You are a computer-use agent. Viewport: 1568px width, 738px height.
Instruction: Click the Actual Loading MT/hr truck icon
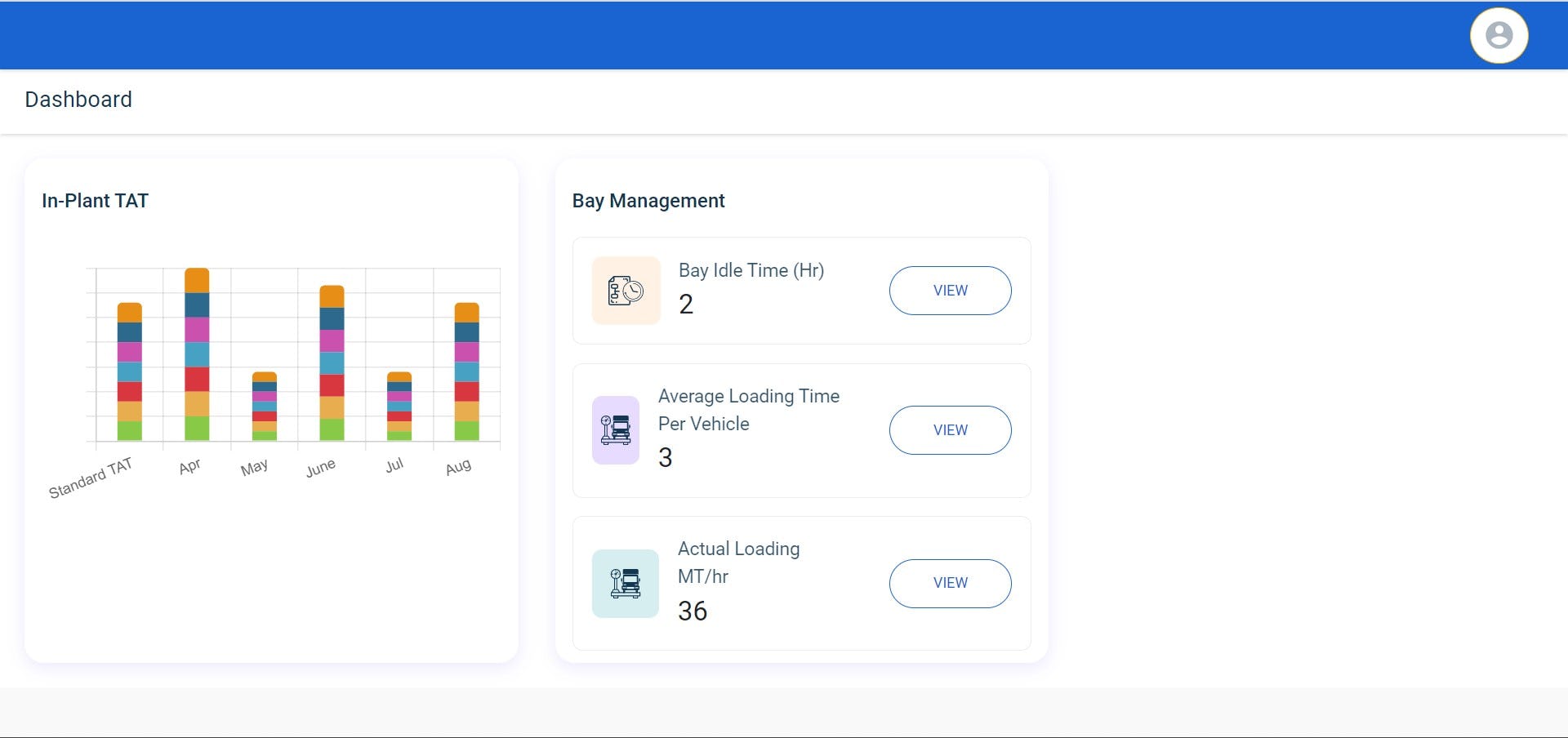pyautogui.click(x=626, y=583)
